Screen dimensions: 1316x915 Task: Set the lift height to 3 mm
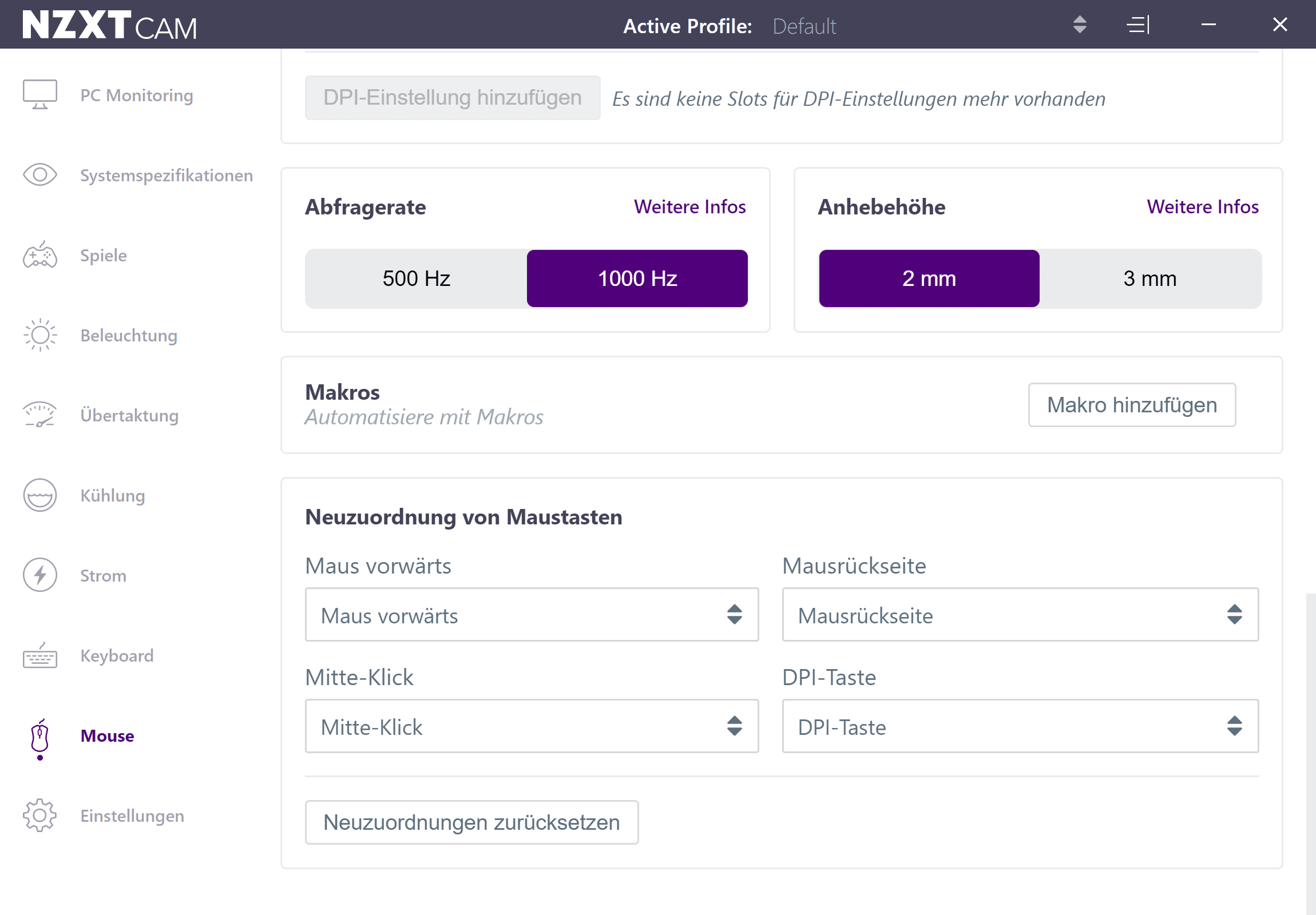(x=1149, y=279)
